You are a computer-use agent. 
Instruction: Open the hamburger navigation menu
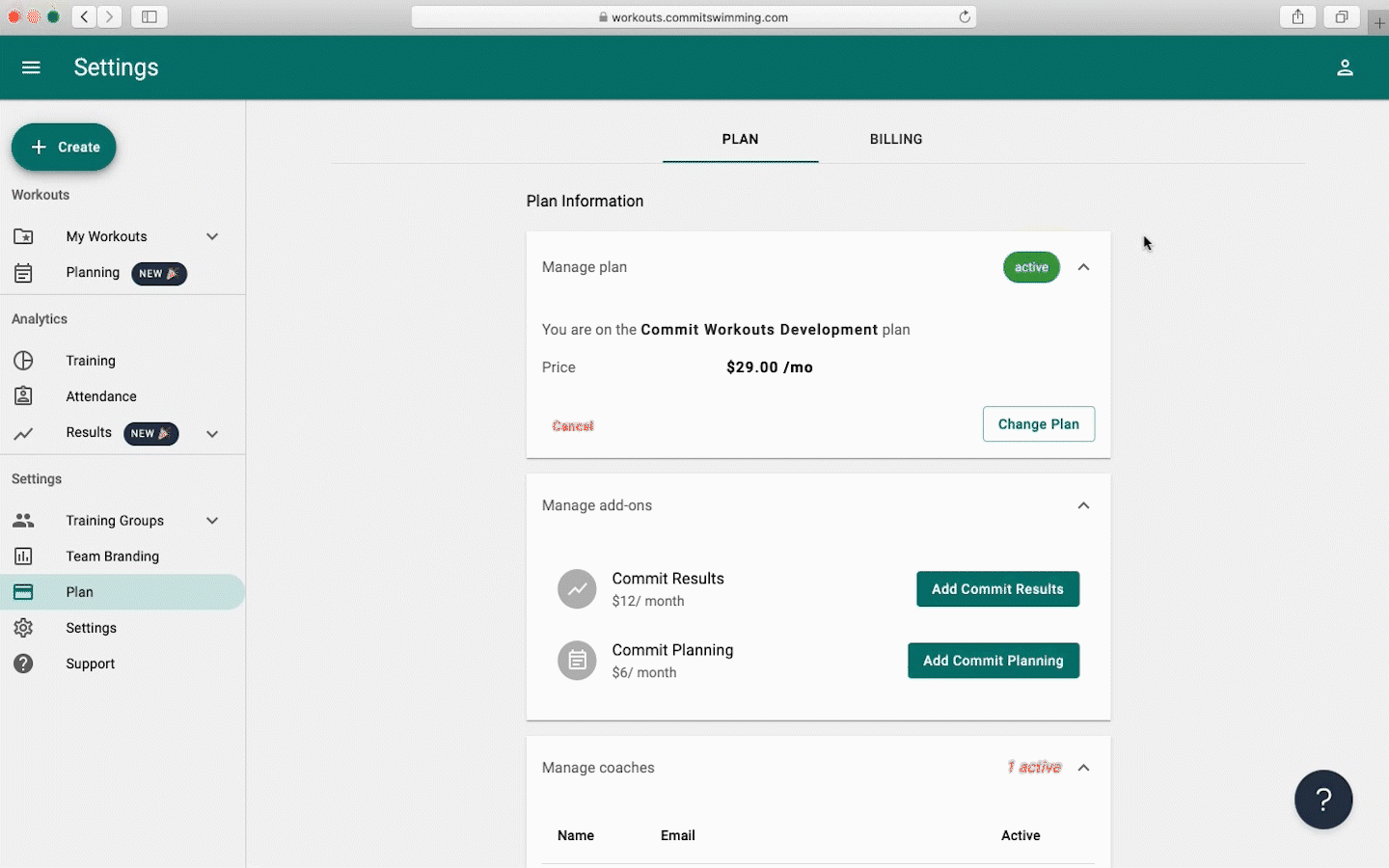coord(31,68)
